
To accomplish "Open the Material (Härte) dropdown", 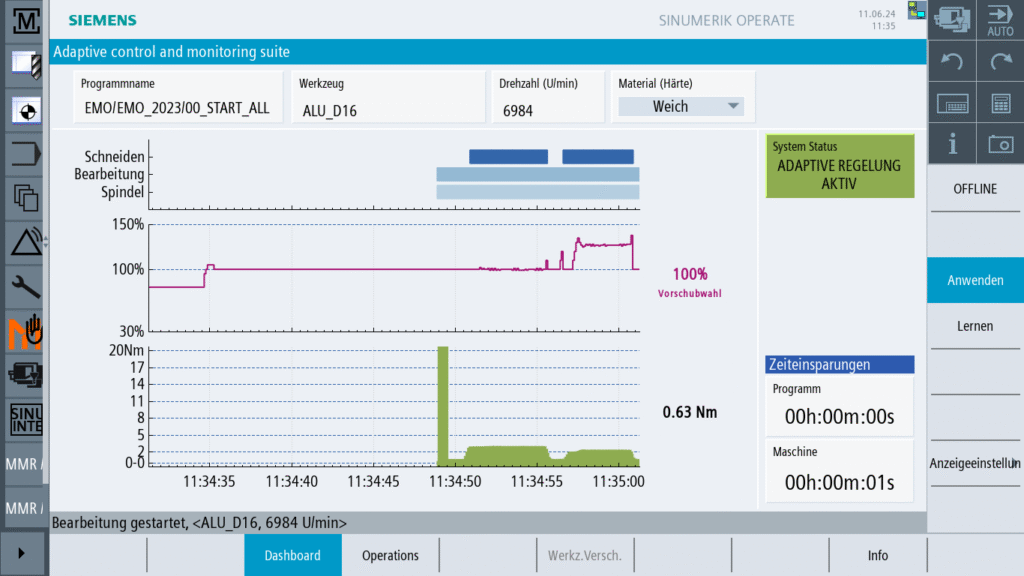I will click(680, 106).
